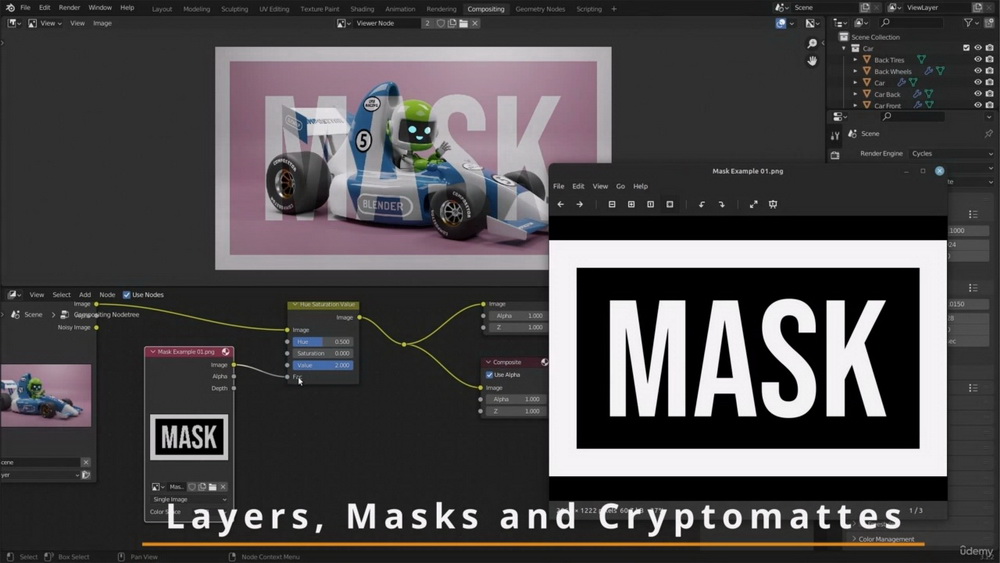Click the MASK thumbnail in Mask Example node
This screenshot has width=1000, height=563.
coord(189,437)
